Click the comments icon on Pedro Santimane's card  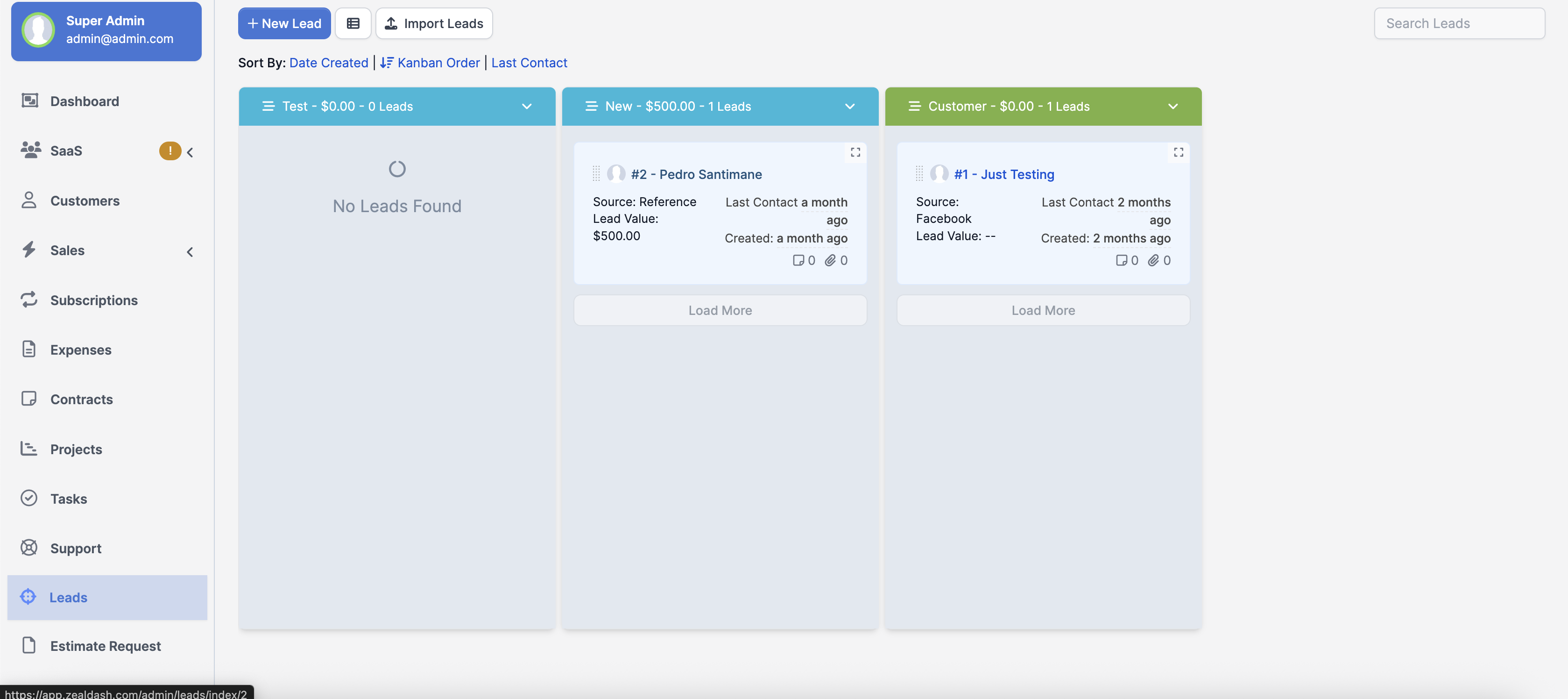point(799,260)
